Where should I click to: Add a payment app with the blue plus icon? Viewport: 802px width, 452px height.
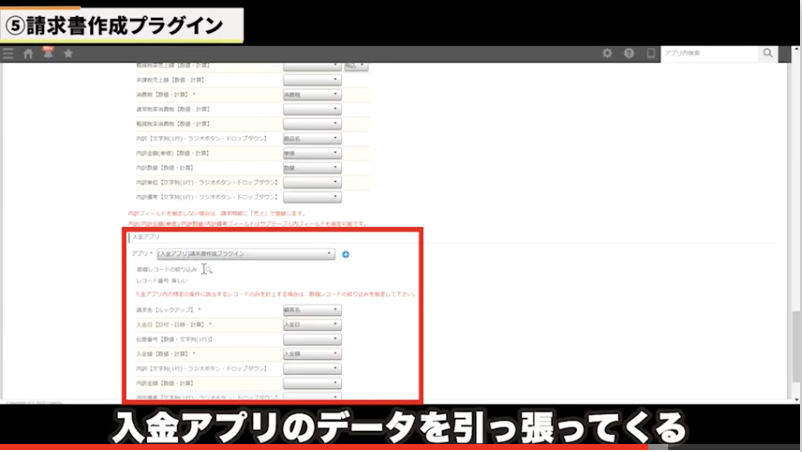coord(346,255)
